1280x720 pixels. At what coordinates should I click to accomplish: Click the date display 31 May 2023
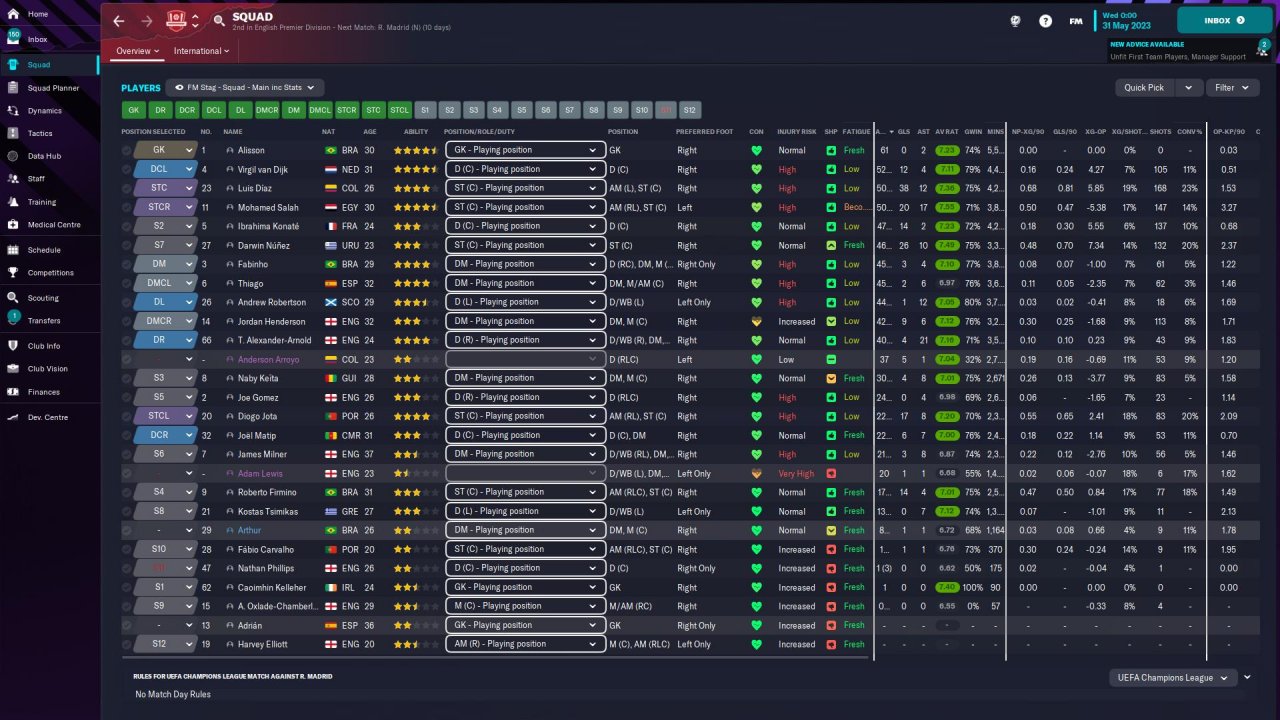click(x=1125, y=25)
